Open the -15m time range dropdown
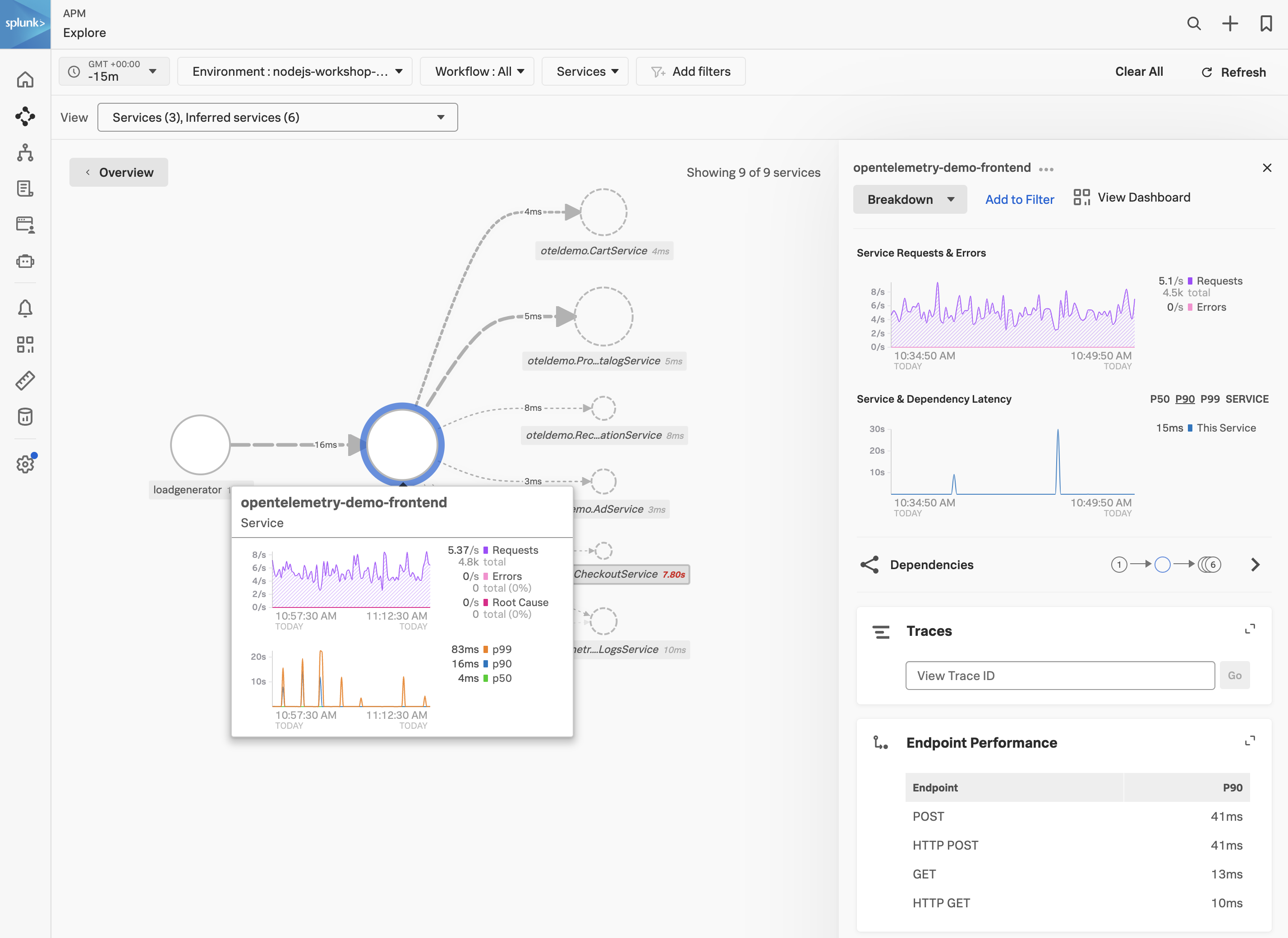Screen dimensions: 1288x938 (x=114, y=72)
